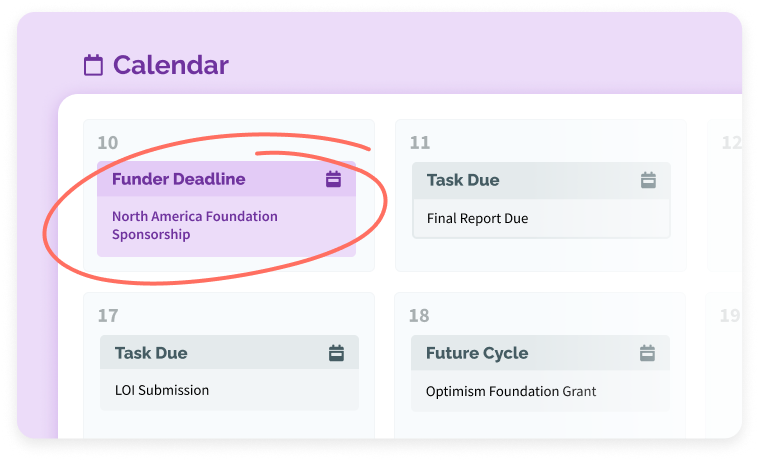This screenshot has width=759, height=461.
Task: Click the Funder Deadline calendar icon
Action: (x=334, y=179)
